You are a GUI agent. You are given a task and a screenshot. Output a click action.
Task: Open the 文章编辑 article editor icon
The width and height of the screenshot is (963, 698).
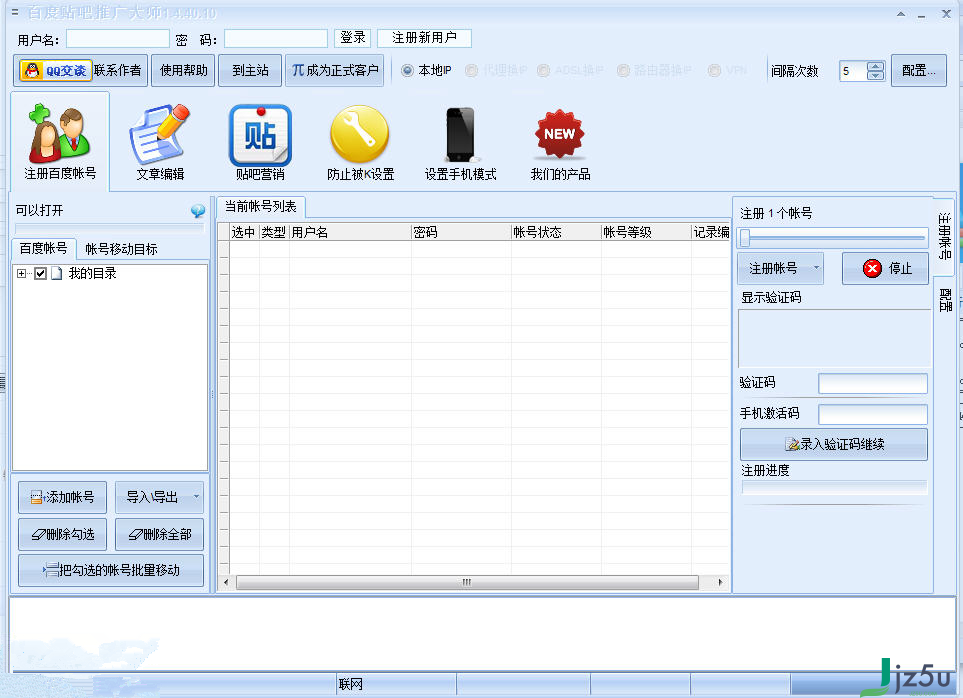click(160, 142)
